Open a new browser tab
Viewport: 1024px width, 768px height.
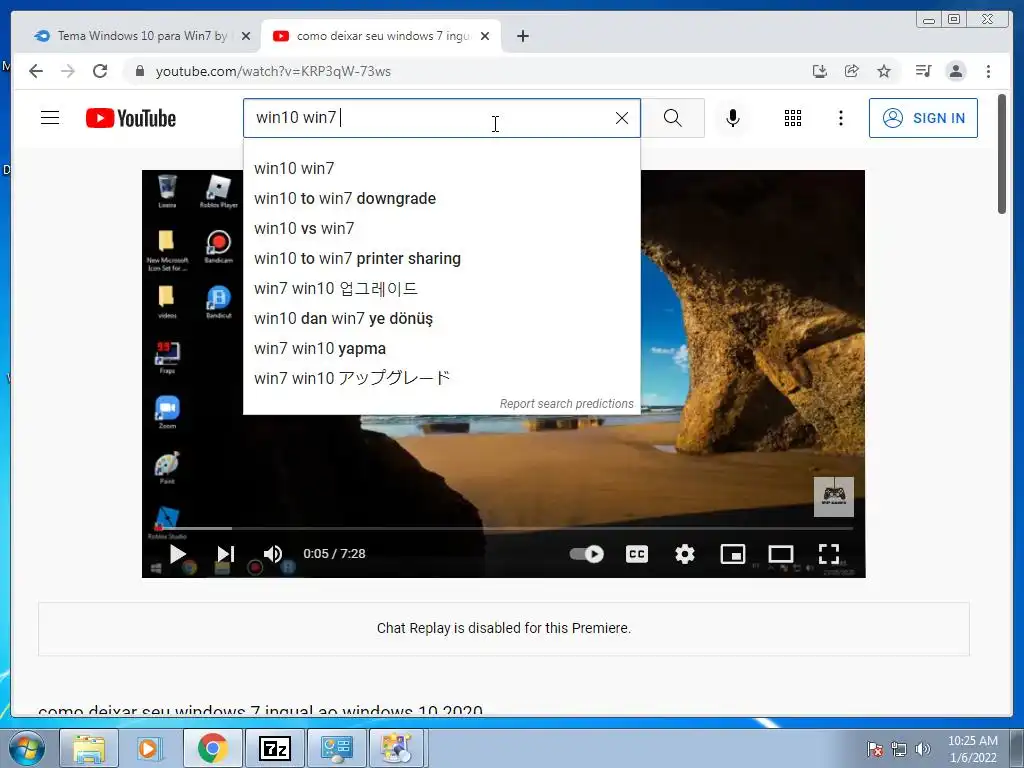tap(522, 36)
